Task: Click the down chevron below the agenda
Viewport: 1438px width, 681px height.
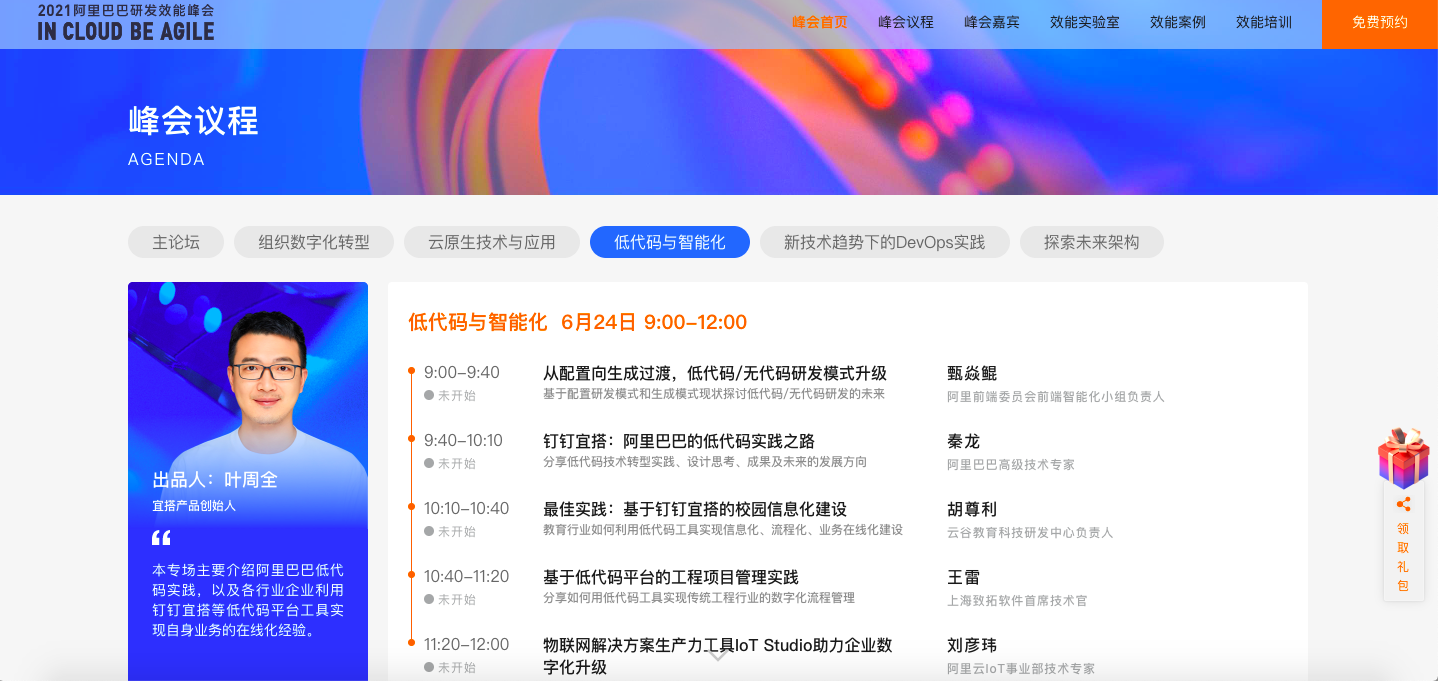Action: coord(719,656)
